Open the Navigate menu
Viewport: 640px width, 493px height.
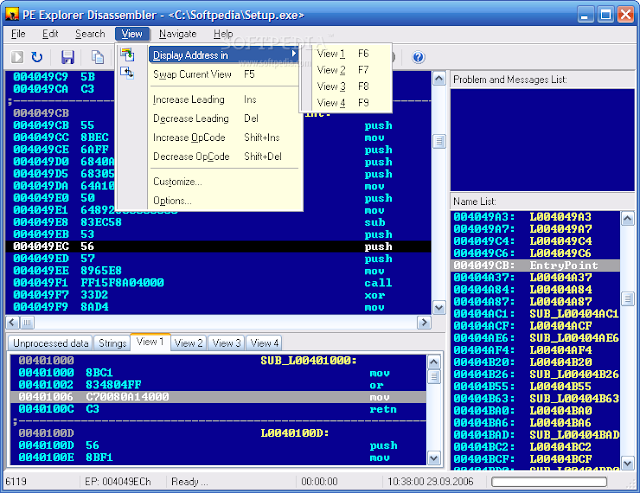[x=178, y=34]
